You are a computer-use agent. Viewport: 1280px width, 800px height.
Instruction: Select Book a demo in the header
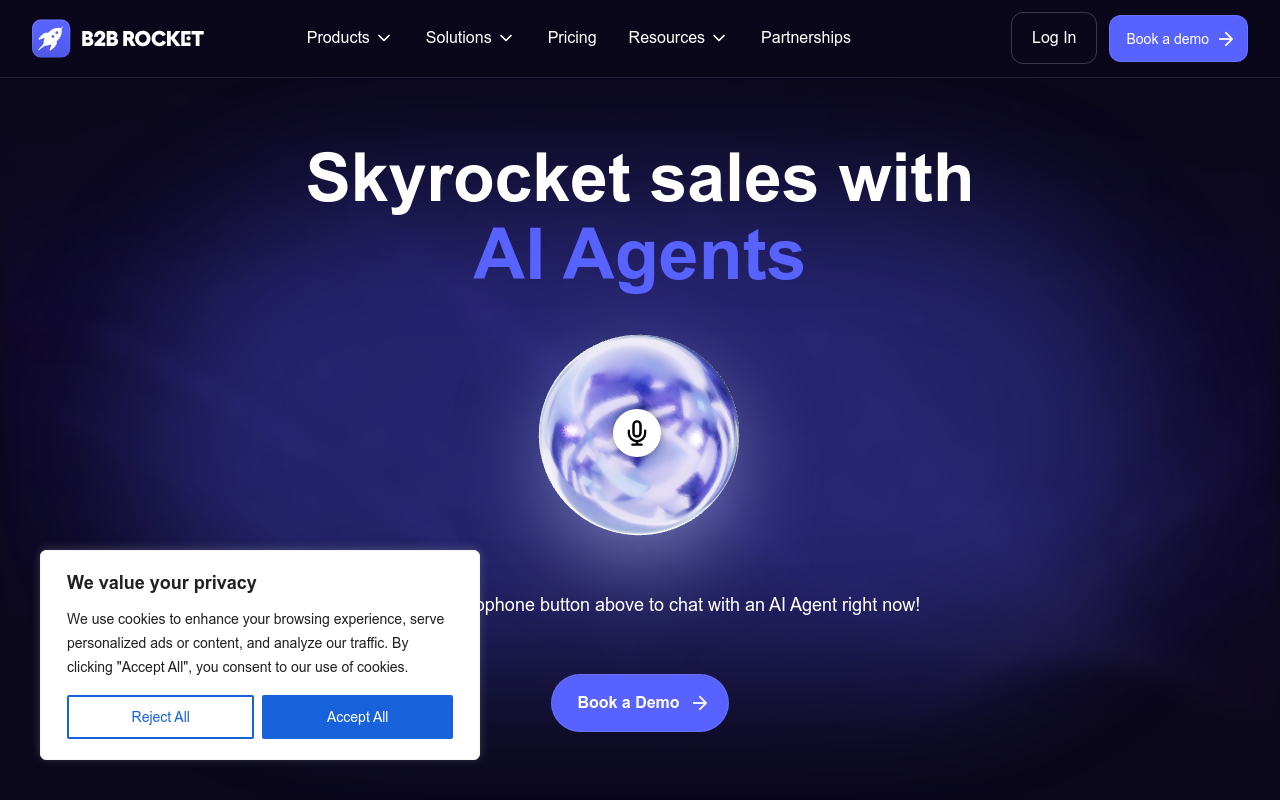[x=1178, y=38]
